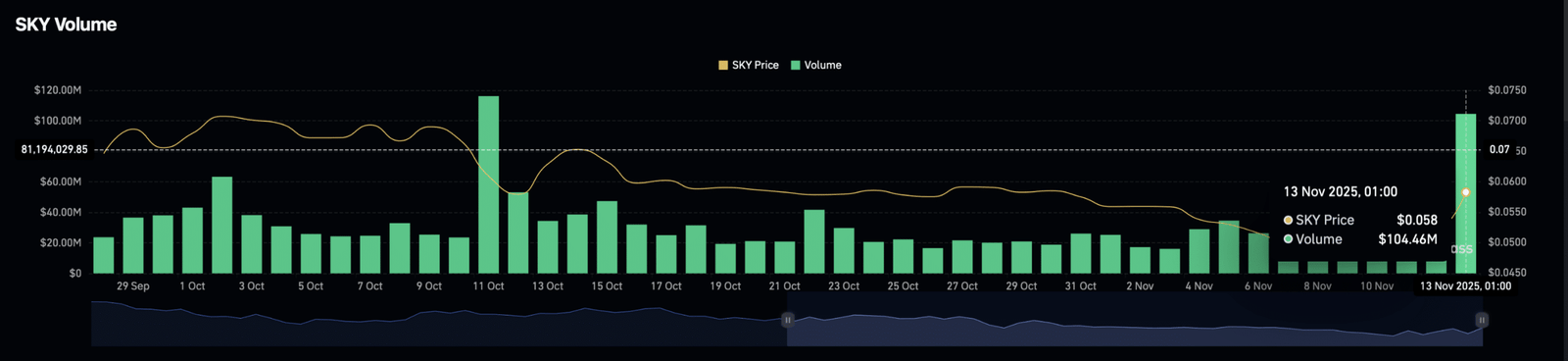This screenshot has height=361, width=1568.
Task: Select the tallest volume bar on 11 Oct
Action: (x=488, y=184)
